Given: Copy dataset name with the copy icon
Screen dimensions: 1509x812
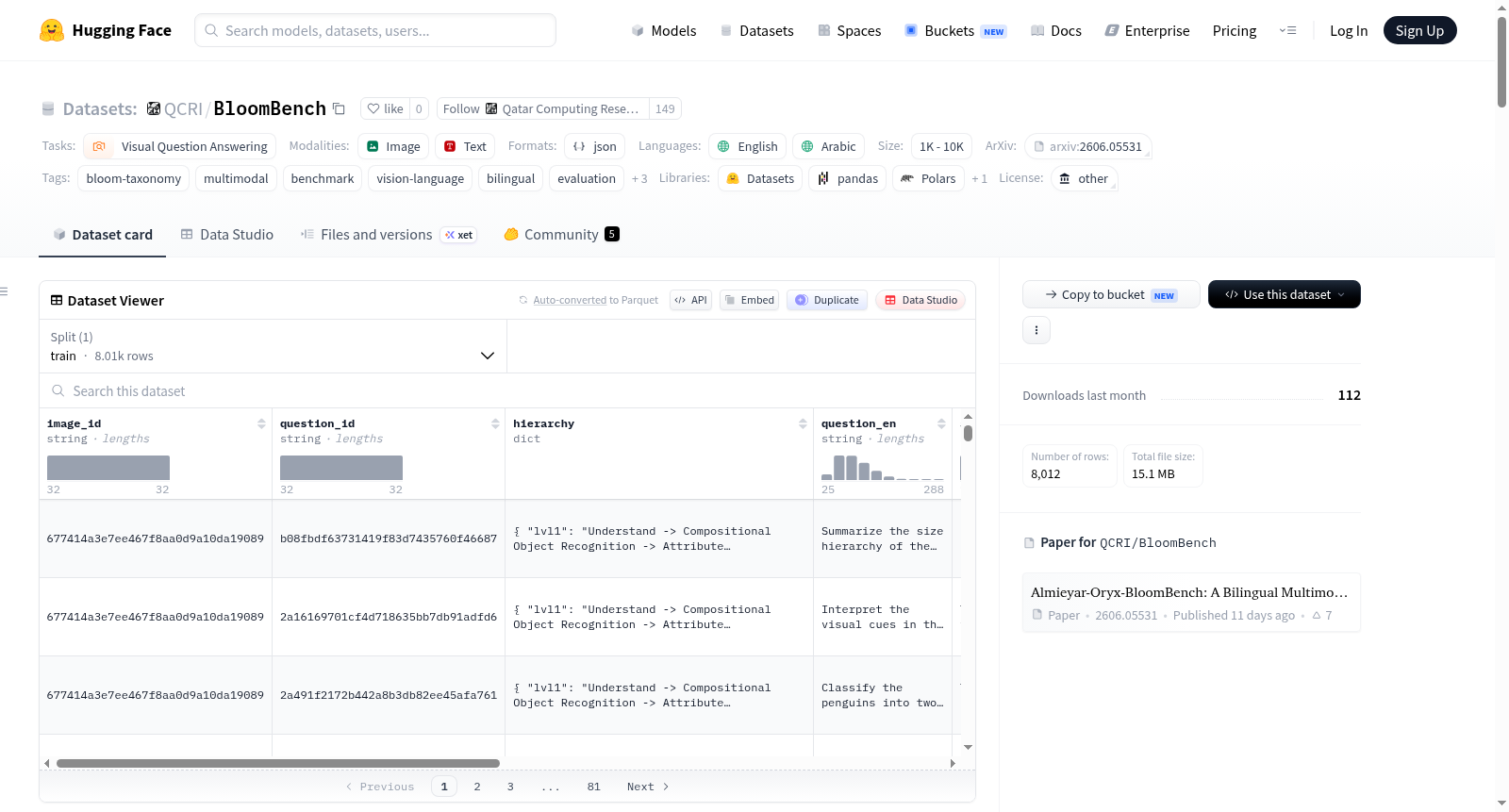Looking at the screenshot, I should pyautogui.click(x=339, y=108).
